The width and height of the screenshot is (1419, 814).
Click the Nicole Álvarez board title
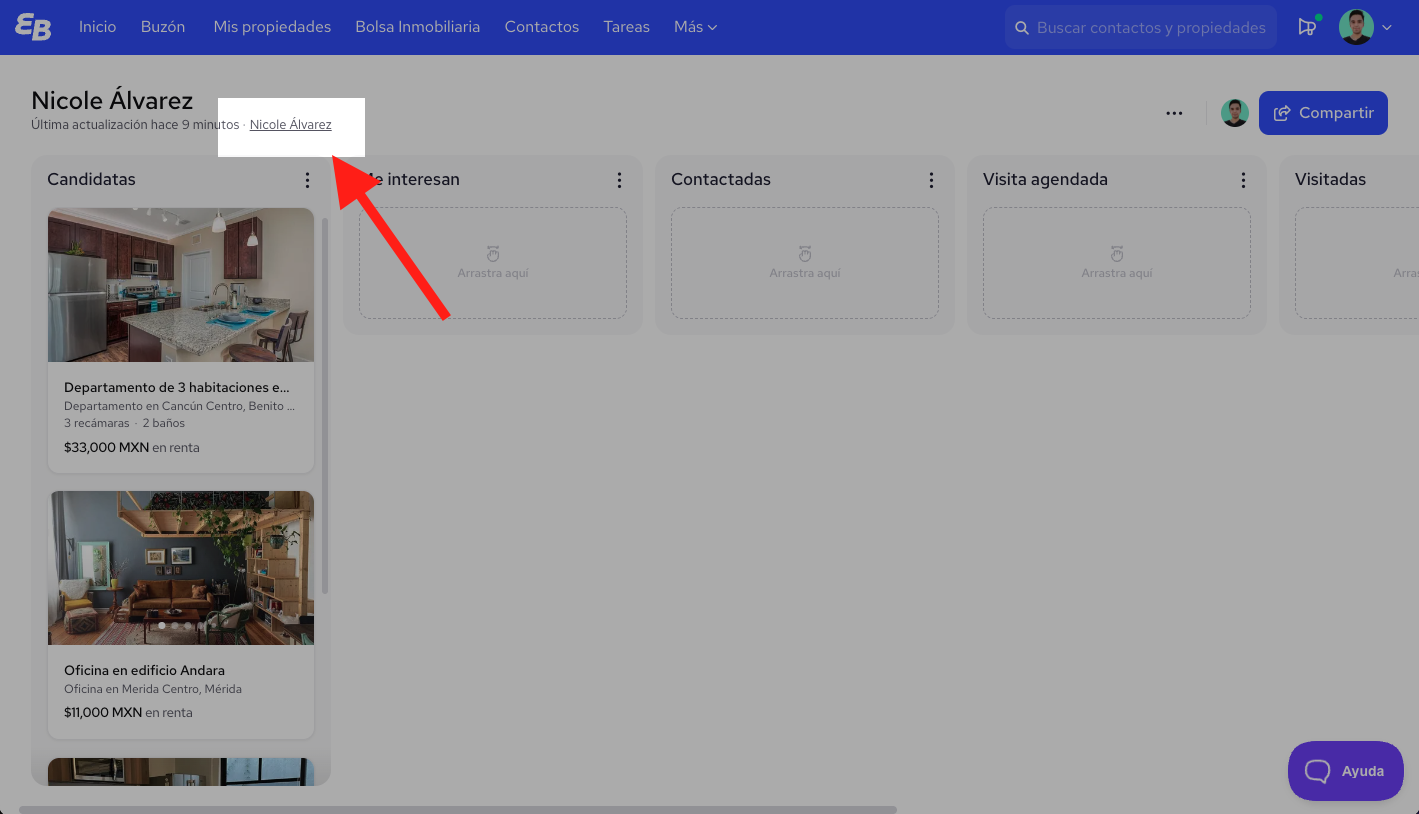click(x=112, y=101)
